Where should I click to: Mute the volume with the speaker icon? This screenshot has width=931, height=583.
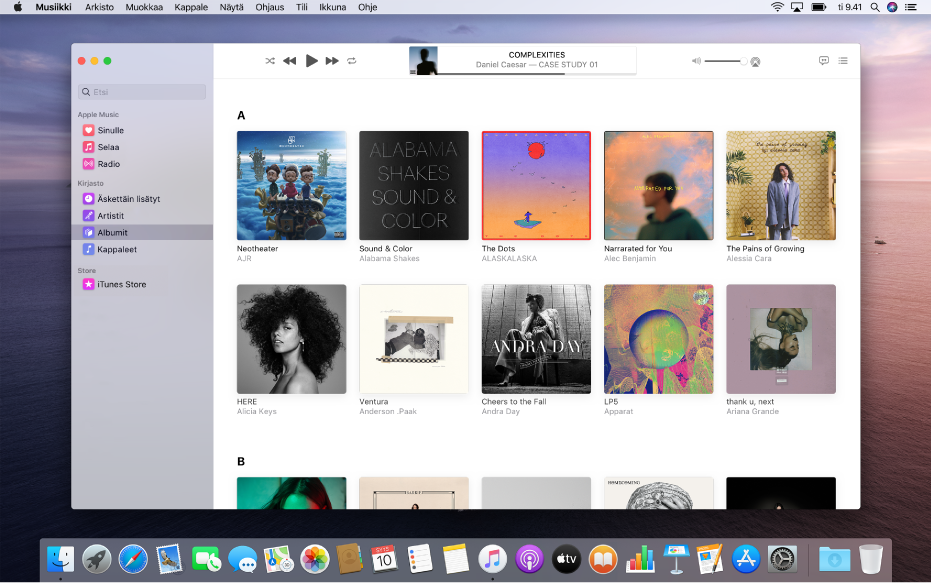(x=695, y=60)
